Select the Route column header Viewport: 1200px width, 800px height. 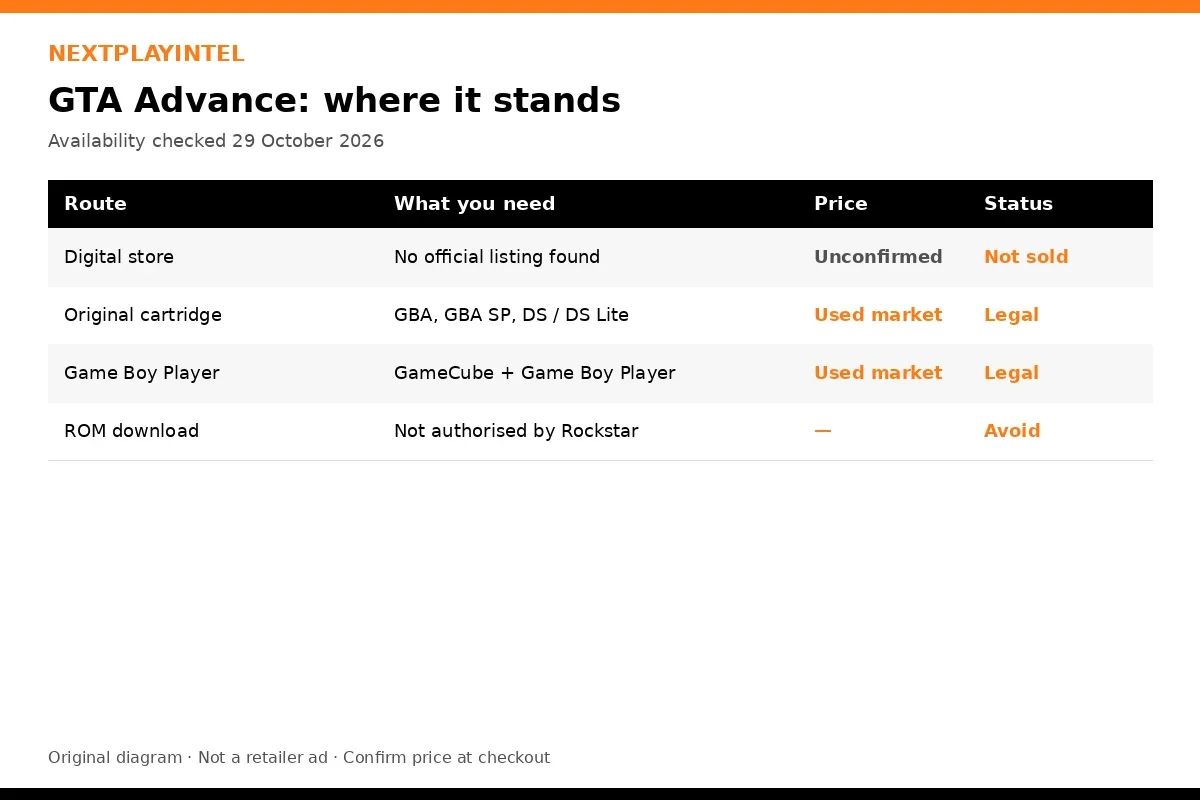tap(95, 204)
